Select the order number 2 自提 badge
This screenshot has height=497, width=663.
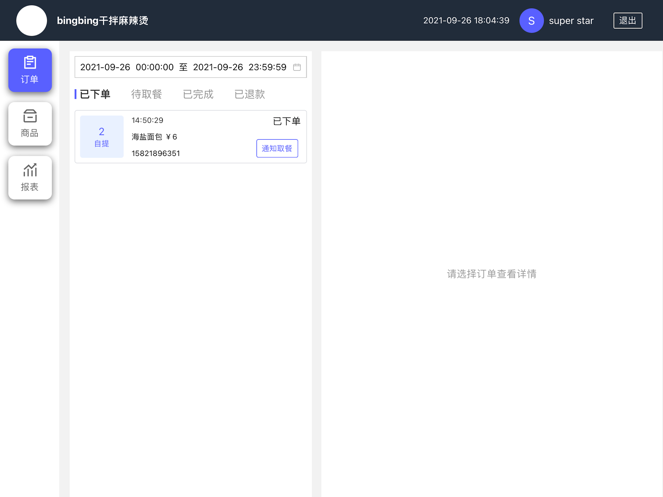101,136
